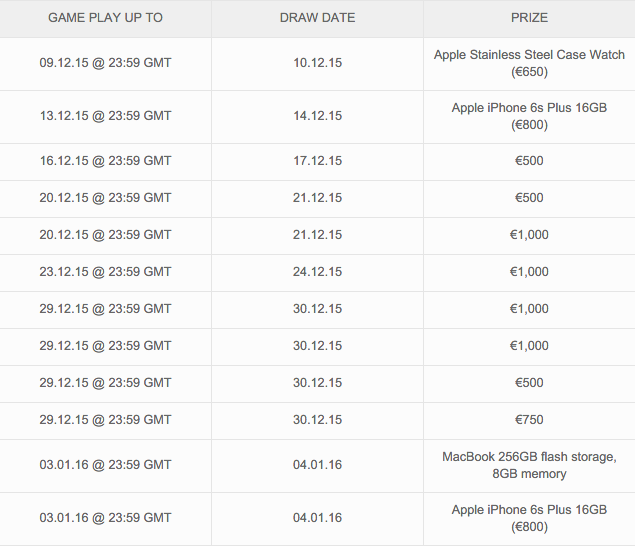
Task: Select the MacBook 256GB flash storage prize
Action: click(529, 465)
